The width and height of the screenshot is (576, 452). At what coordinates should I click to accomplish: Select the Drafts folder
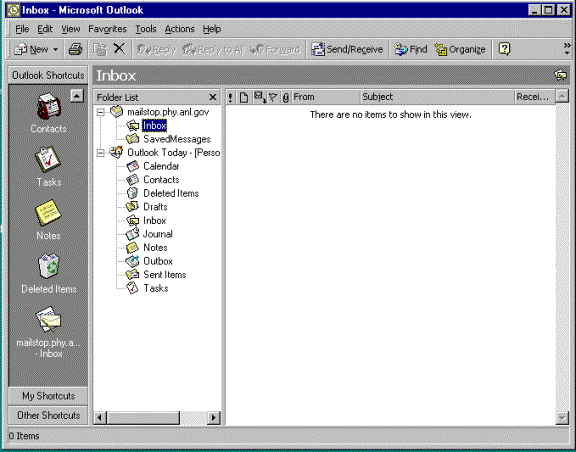click(155, 207)
